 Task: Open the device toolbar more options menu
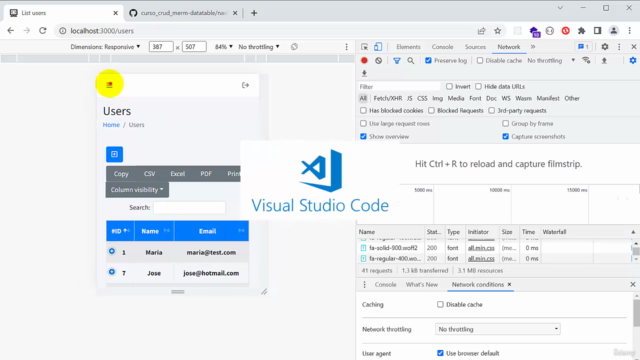click(347, 47)
